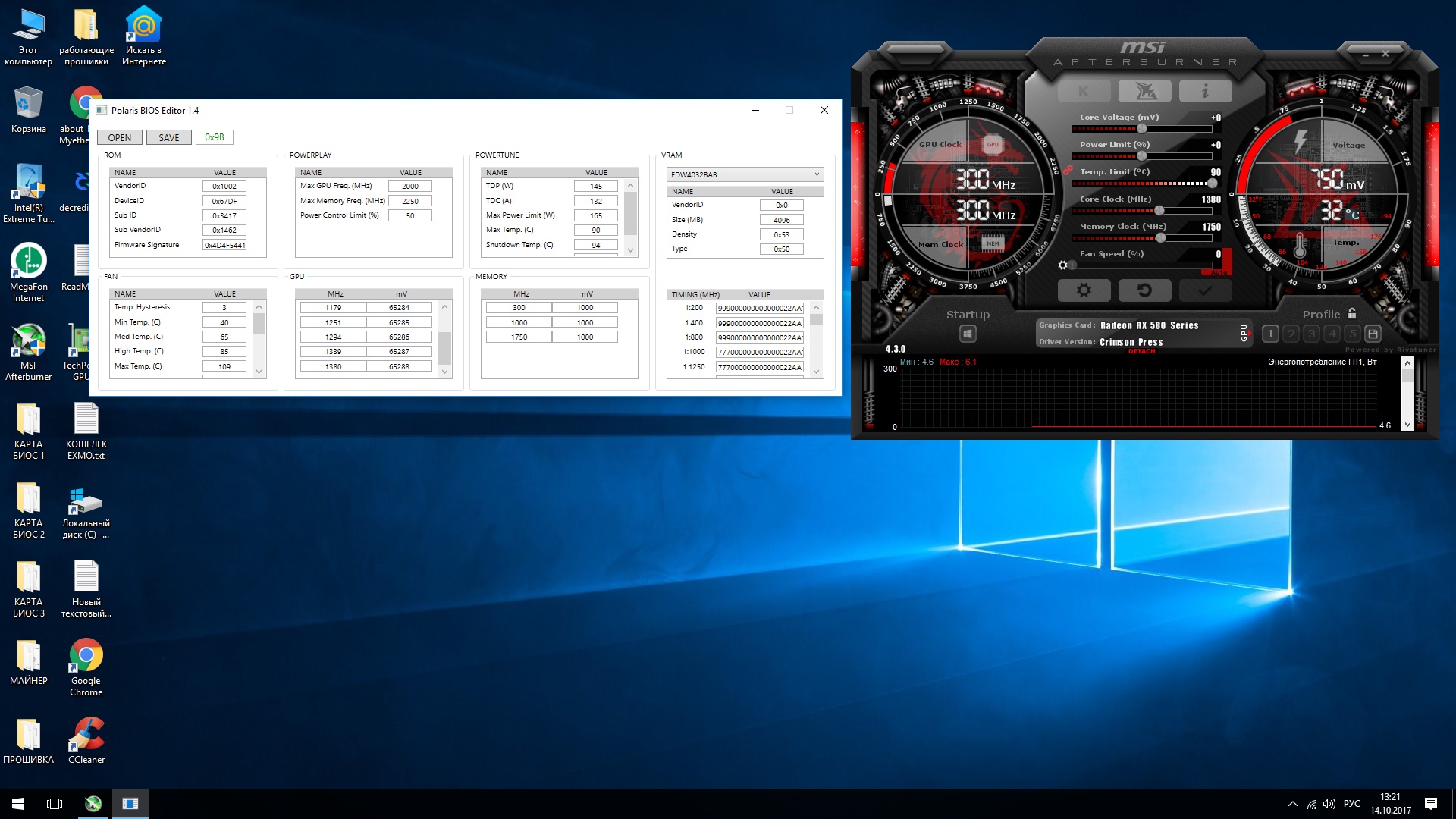Open Polaris BIOS Editor OPEN button

coord(120,137)
